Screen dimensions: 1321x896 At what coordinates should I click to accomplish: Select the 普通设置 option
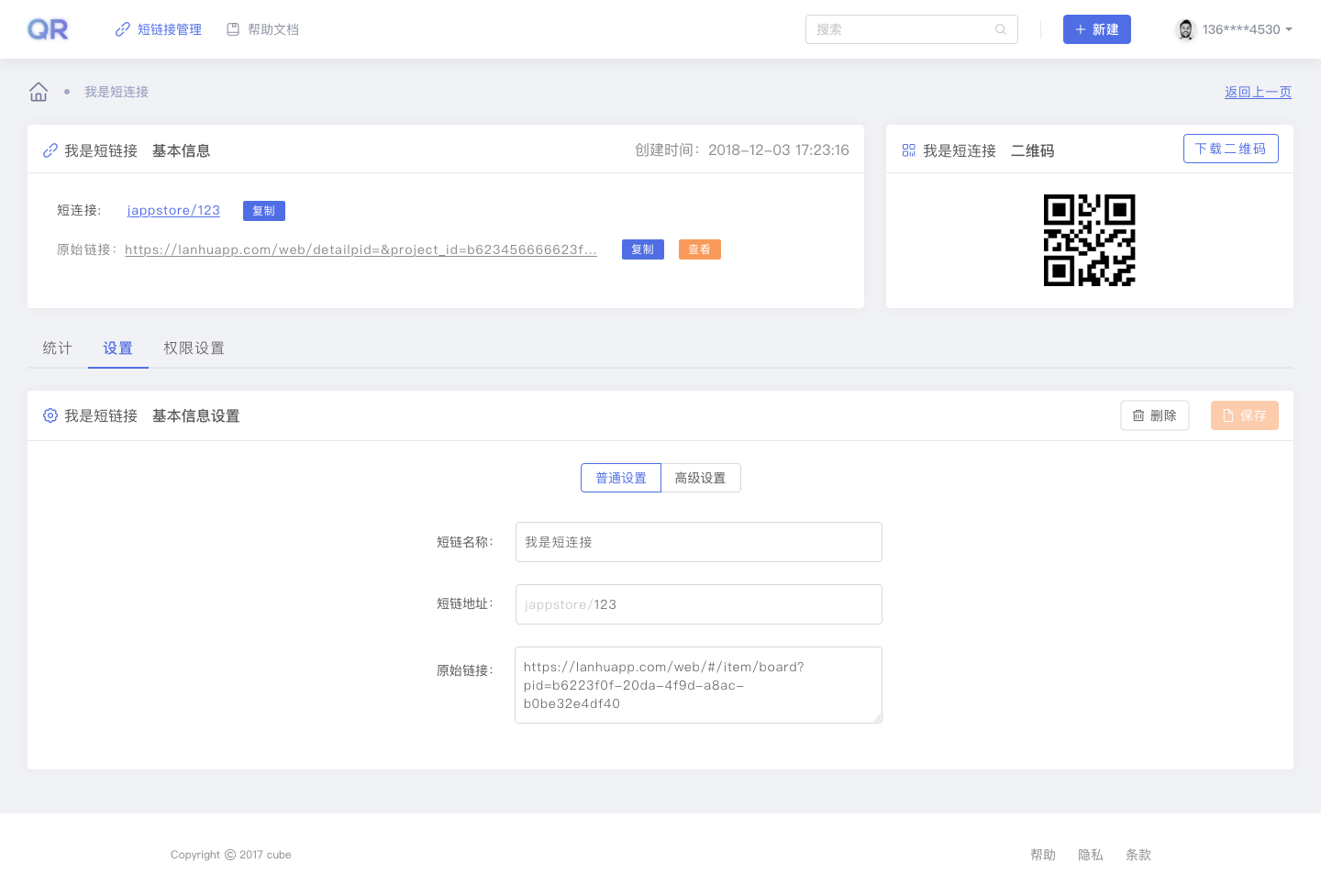coord(621,477)
